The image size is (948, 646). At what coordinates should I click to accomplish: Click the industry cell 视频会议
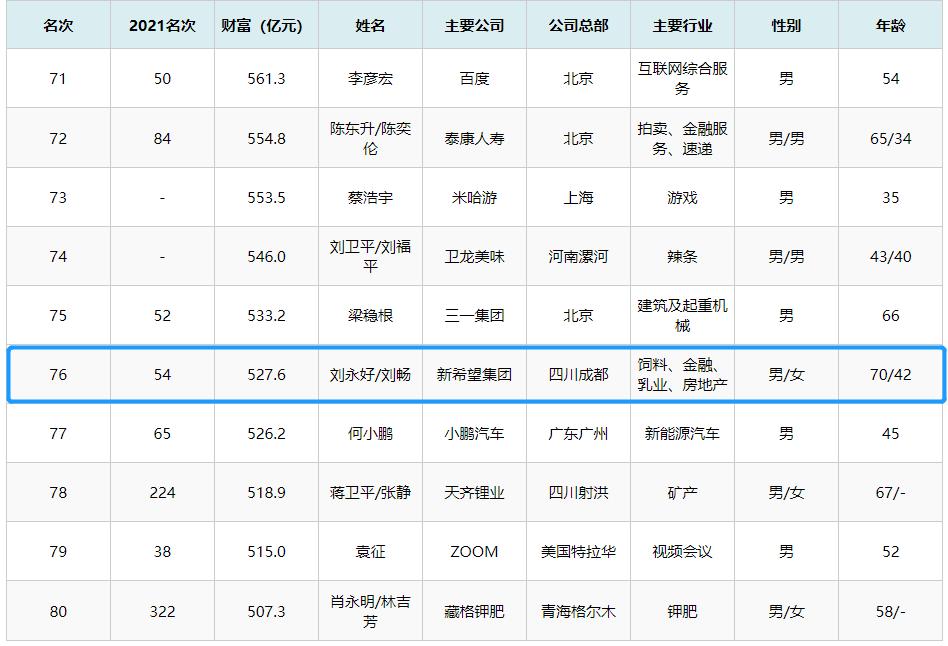point(682,552)
